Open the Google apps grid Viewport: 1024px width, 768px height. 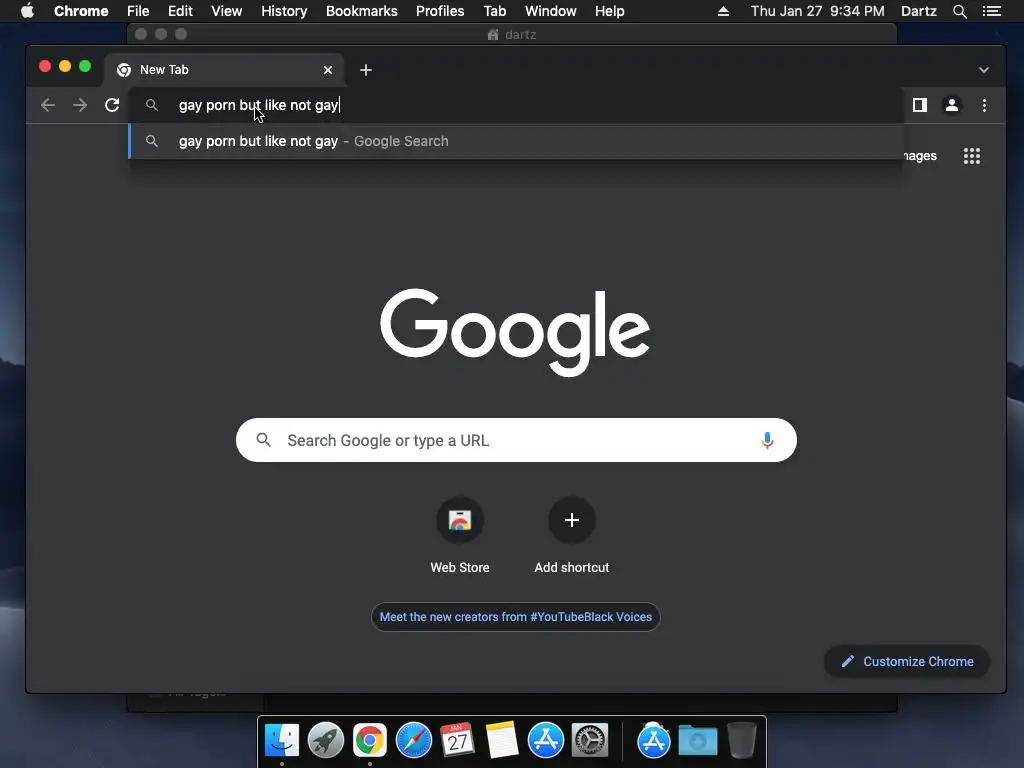972,156
